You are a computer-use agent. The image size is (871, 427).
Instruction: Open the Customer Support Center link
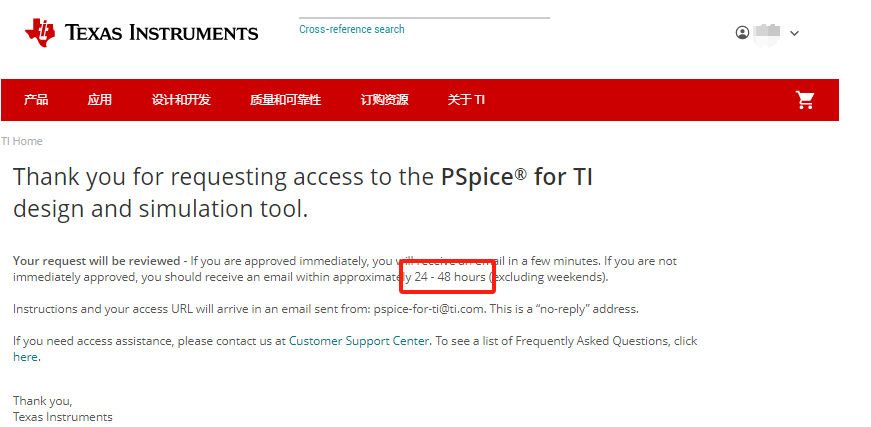point(359,341)
